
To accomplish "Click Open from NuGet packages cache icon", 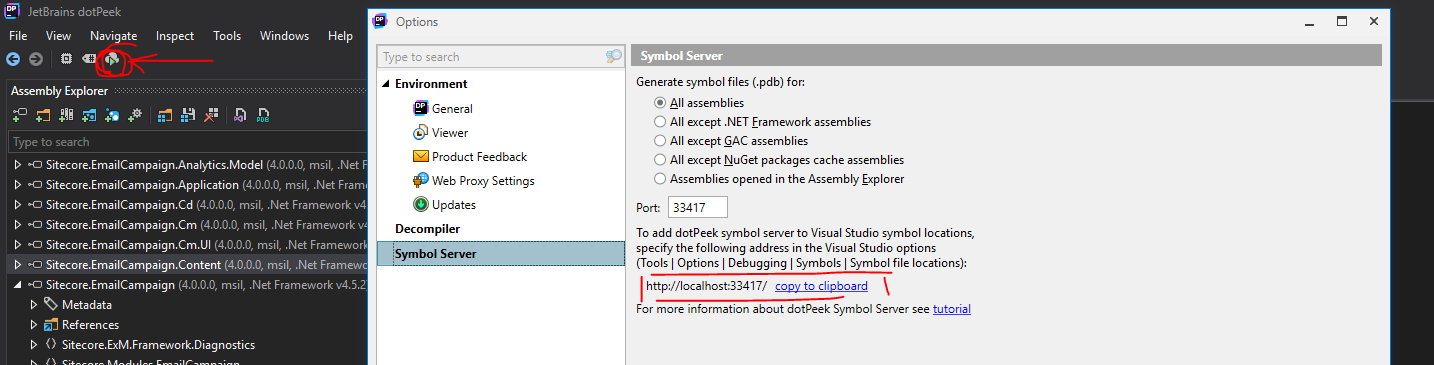I will coord(89,115).
